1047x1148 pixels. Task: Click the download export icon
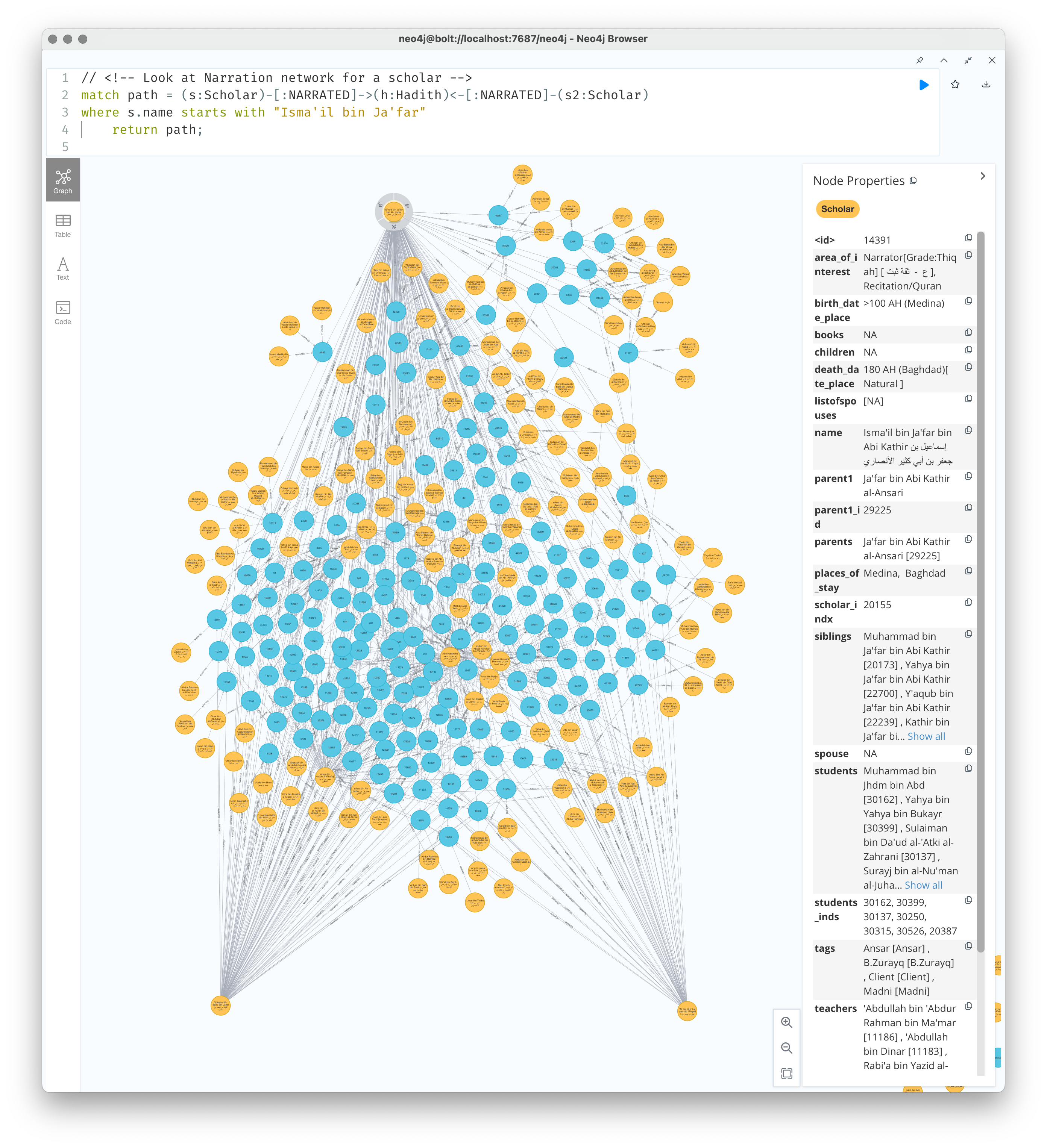[x=986, y=85]
